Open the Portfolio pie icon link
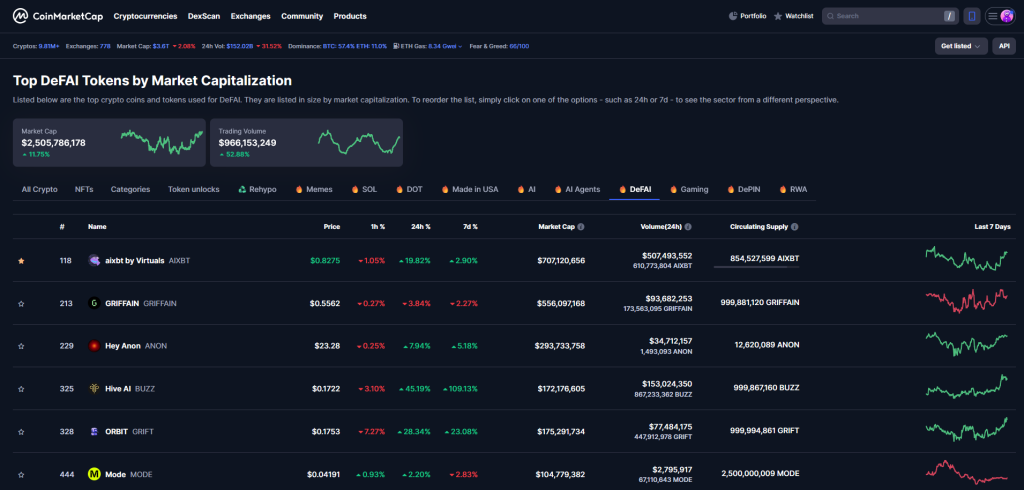The image size is (1024, 490). [747, 16]
